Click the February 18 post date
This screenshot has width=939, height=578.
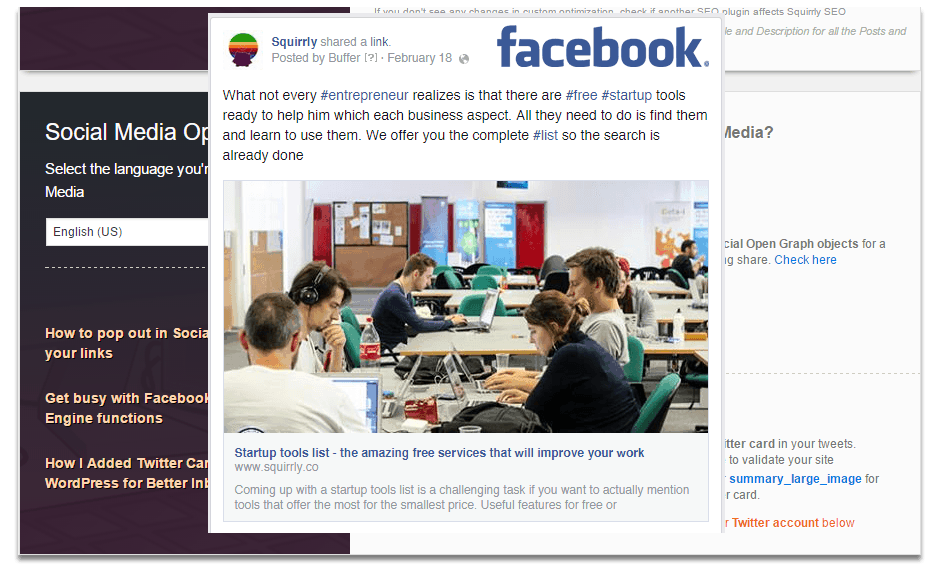point(419,58)
